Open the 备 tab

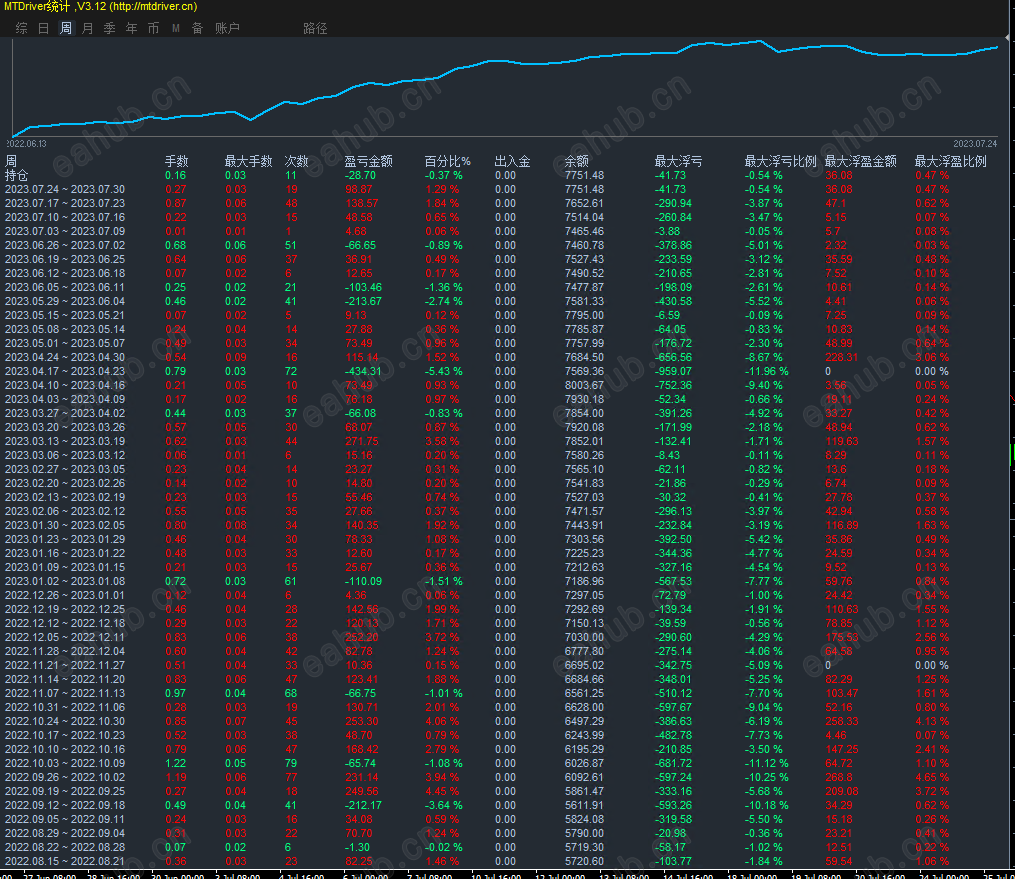(x=197, y=28)
